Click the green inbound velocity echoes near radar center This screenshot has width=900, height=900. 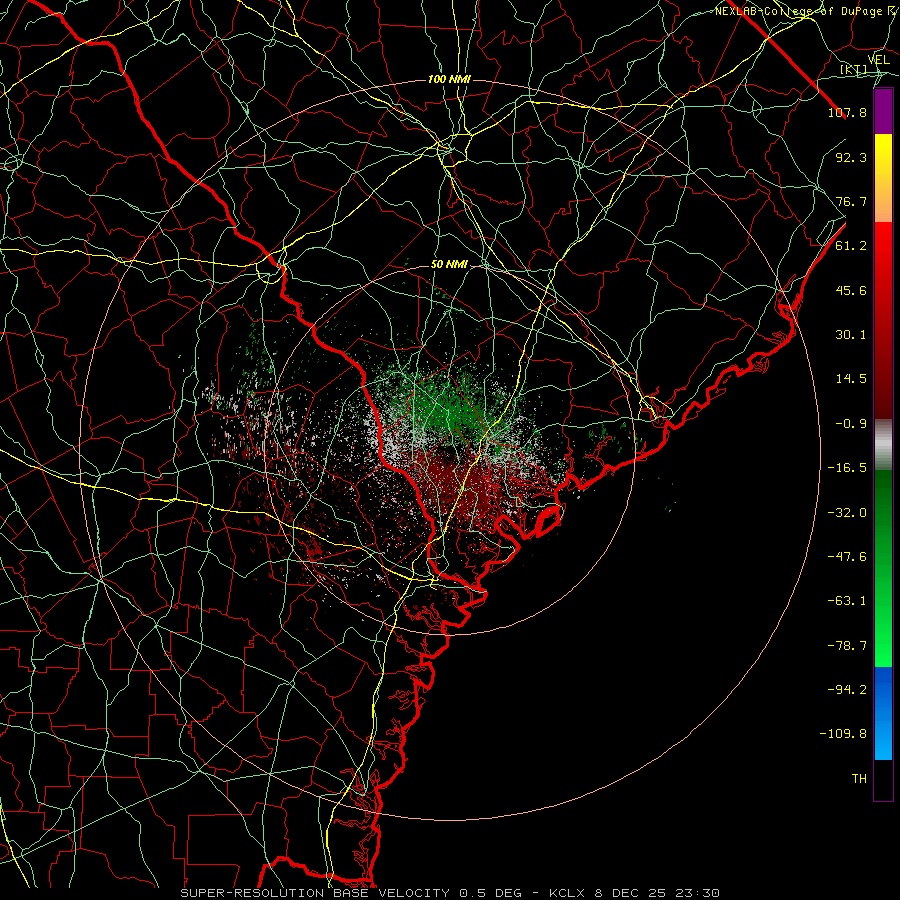click(x=451, y=410)
